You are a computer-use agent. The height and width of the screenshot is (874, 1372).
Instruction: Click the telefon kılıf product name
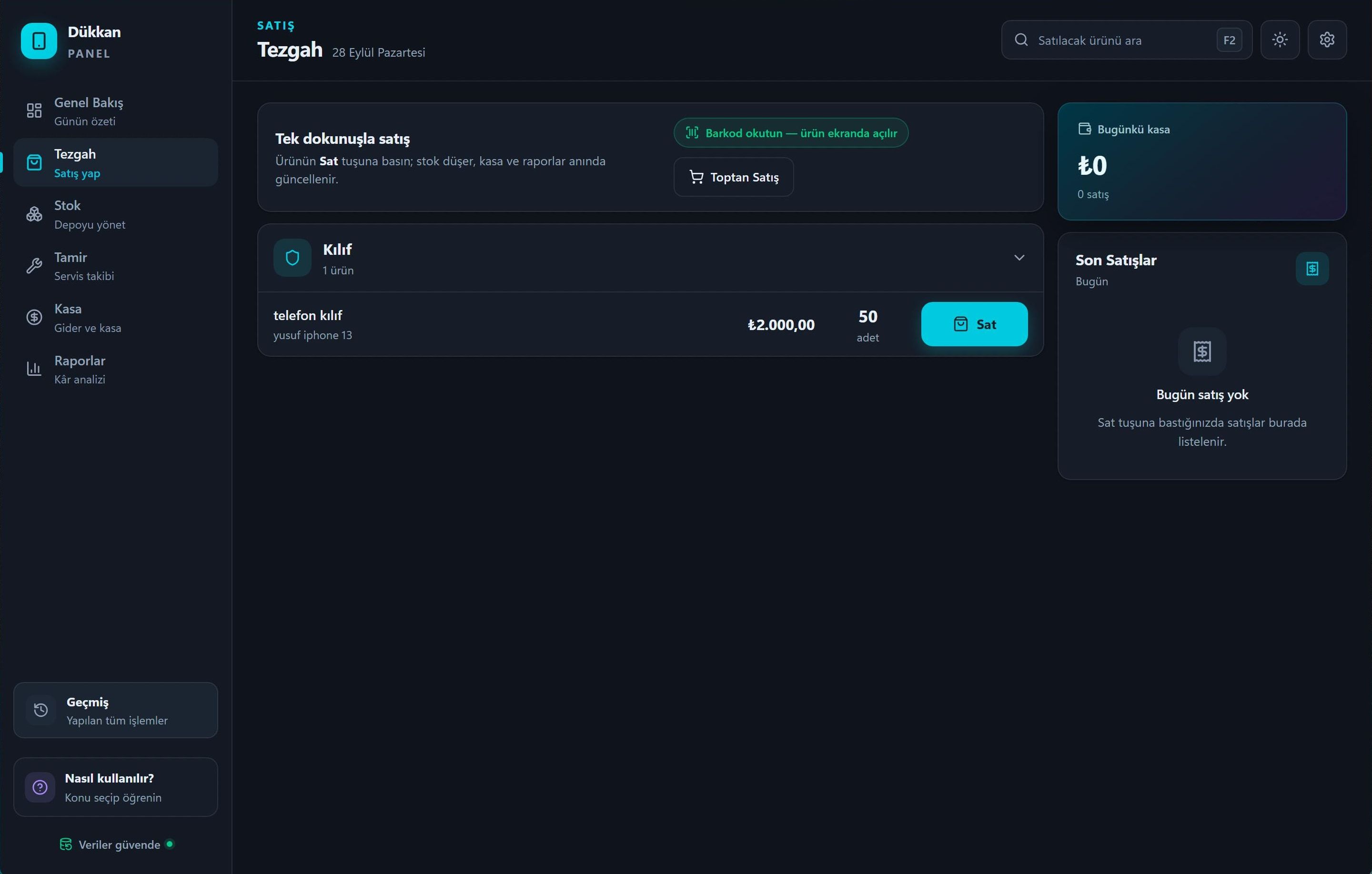click(x=308, y=315)
